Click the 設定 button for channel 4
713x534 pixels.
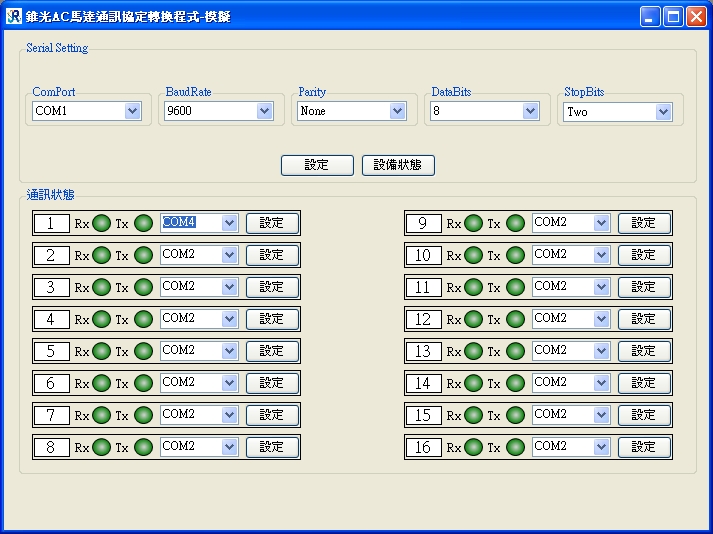coord(272,319)
